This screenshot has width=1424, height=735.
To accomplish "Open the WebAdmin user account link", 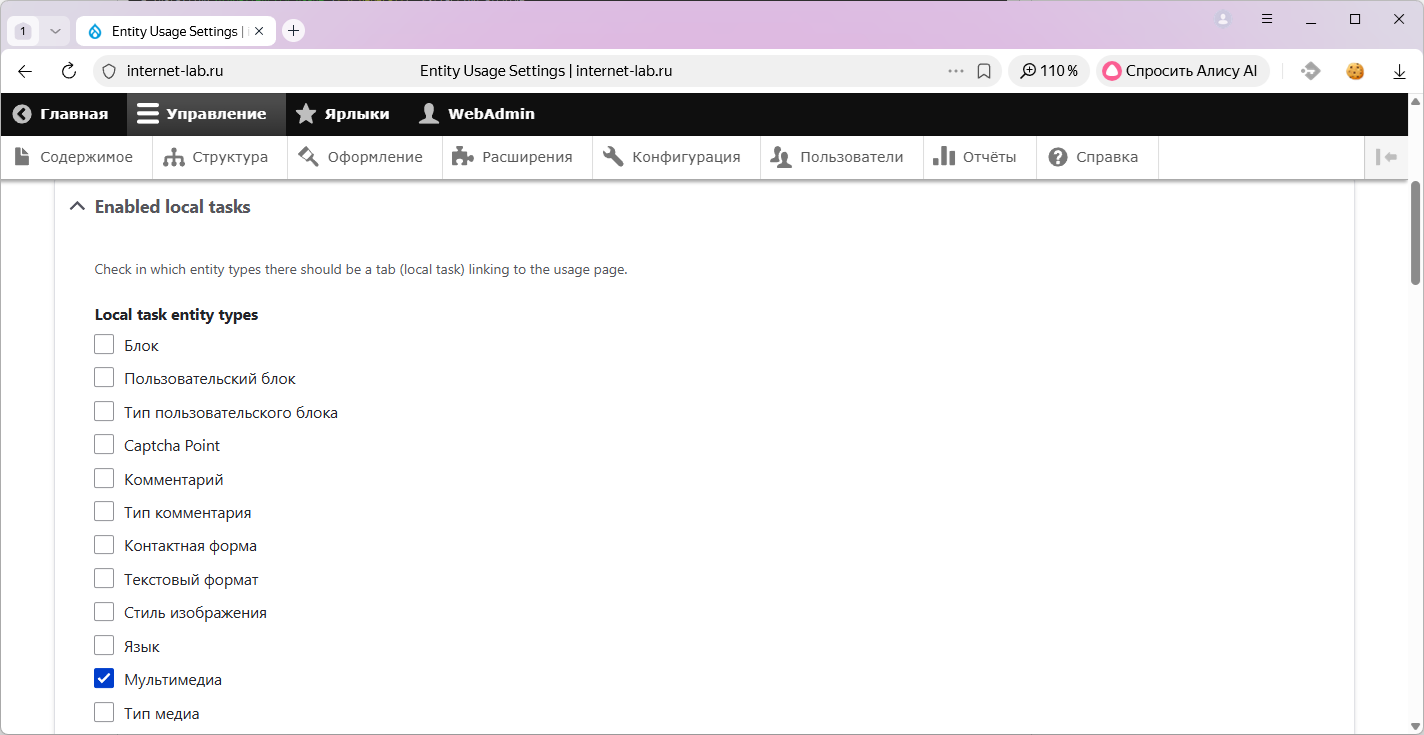I will (x=477, y=114).
